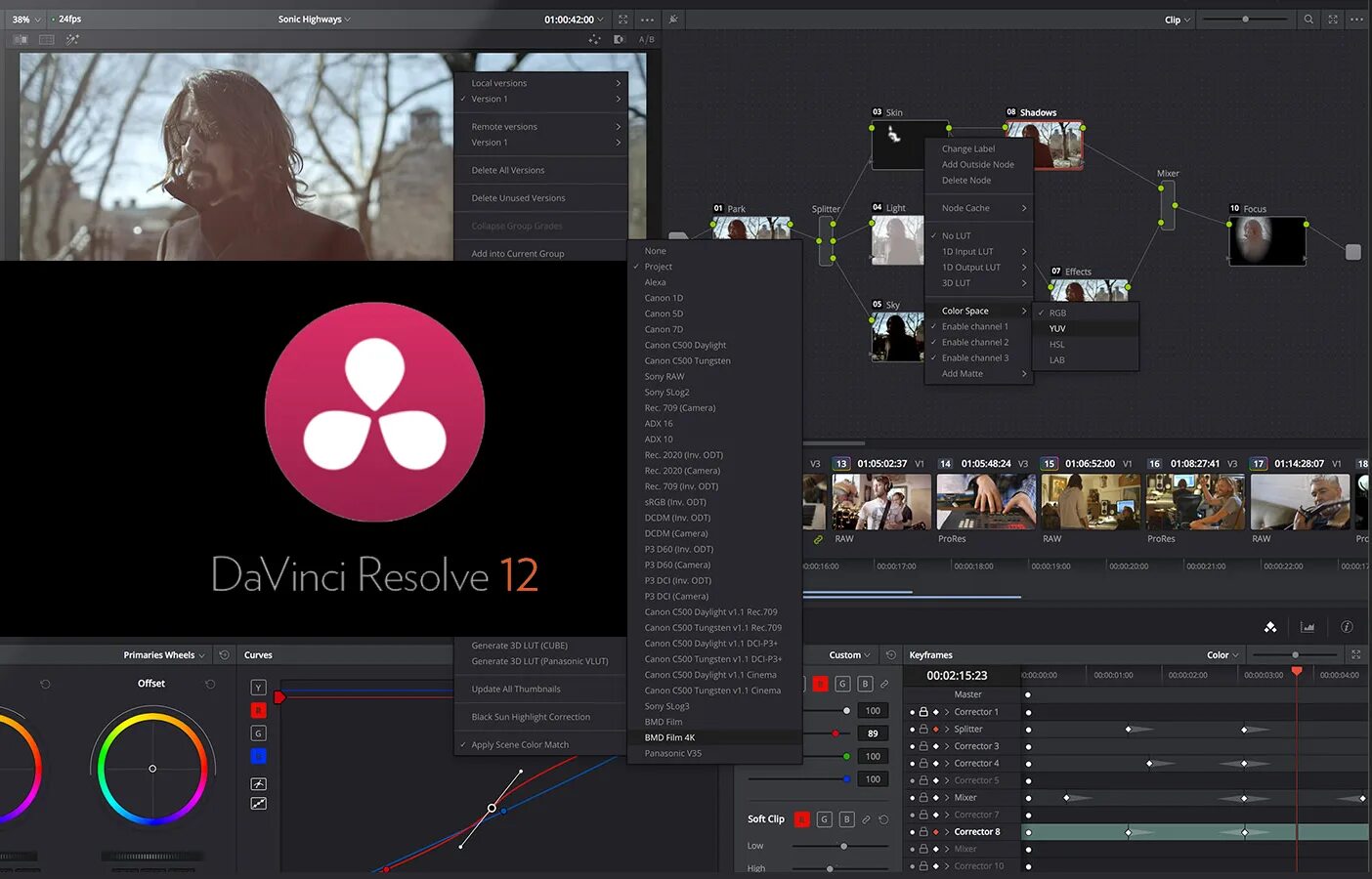Select the Y channel curve button
This screenshot has width=1372, height=879.
[258, 688]
